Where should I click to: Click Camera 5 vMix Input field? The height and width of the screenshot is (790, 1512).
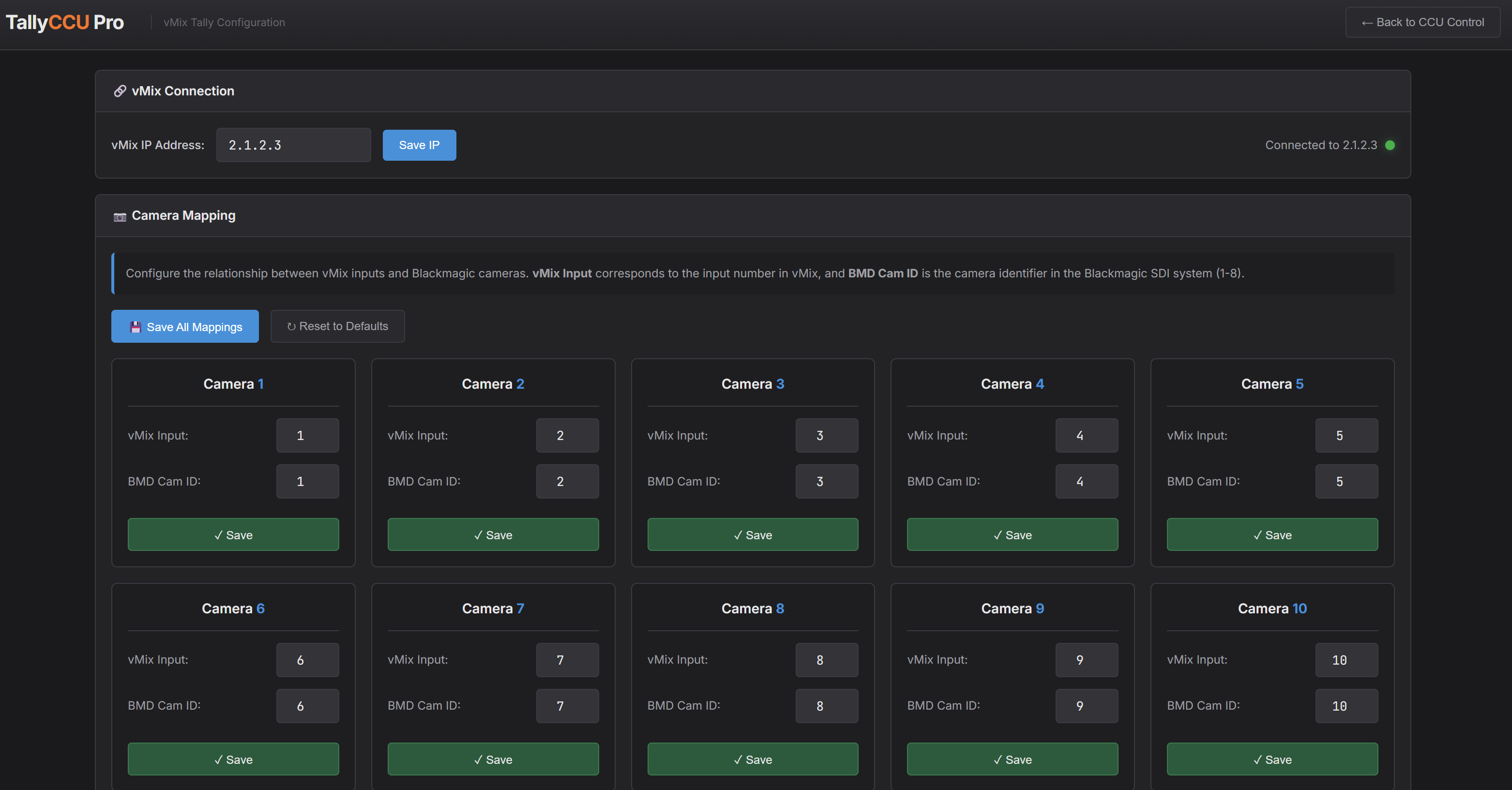1346,436
